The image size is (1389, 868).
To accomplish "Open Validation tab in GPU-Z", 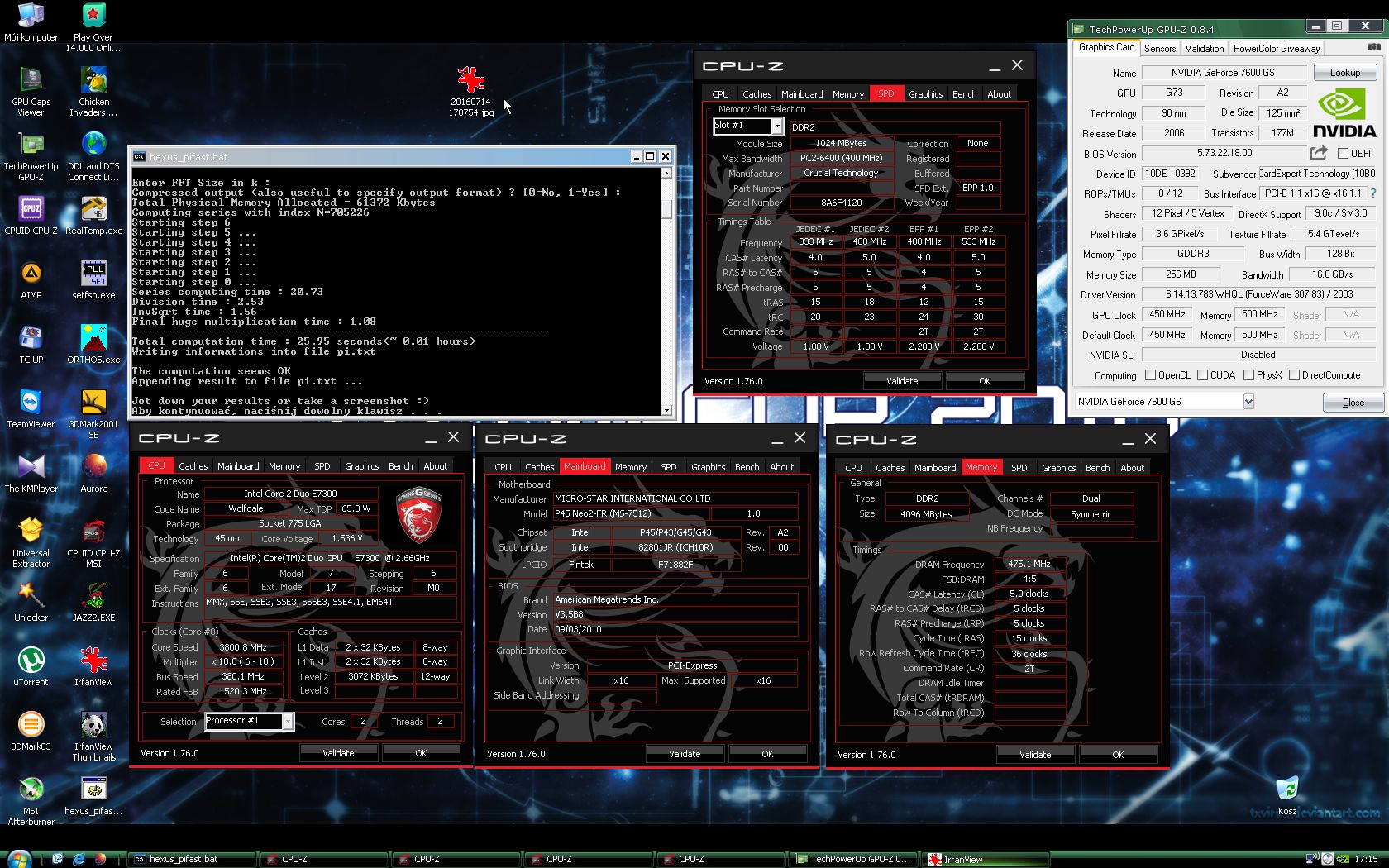I will [1204, 49].
